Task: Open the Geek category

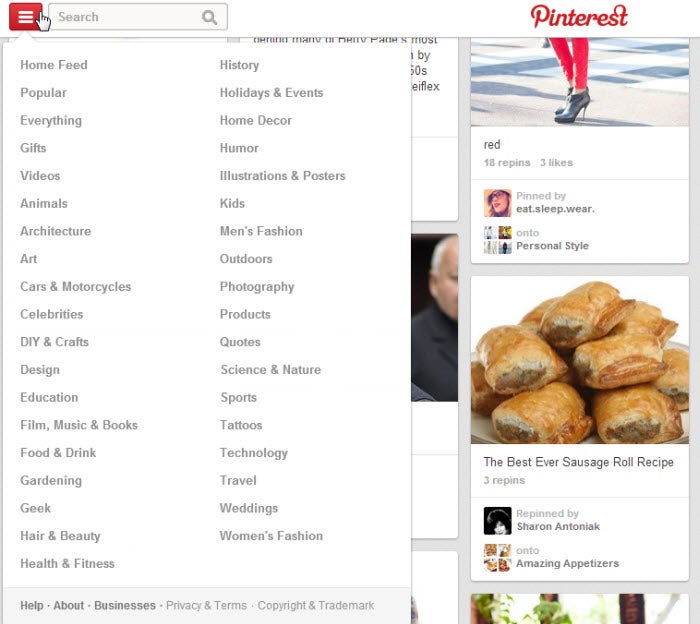Action: coord(35,508)
